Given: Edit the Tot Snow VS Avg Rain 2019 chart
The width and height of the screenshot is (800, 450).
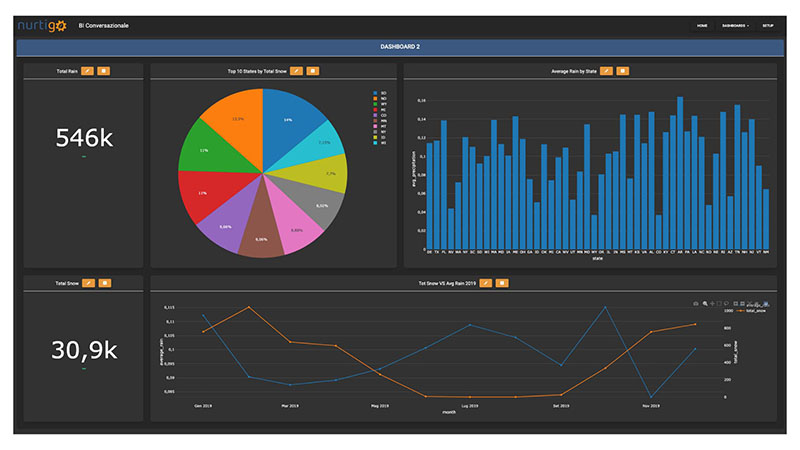Looking at the screenshot, I should 486,283.
